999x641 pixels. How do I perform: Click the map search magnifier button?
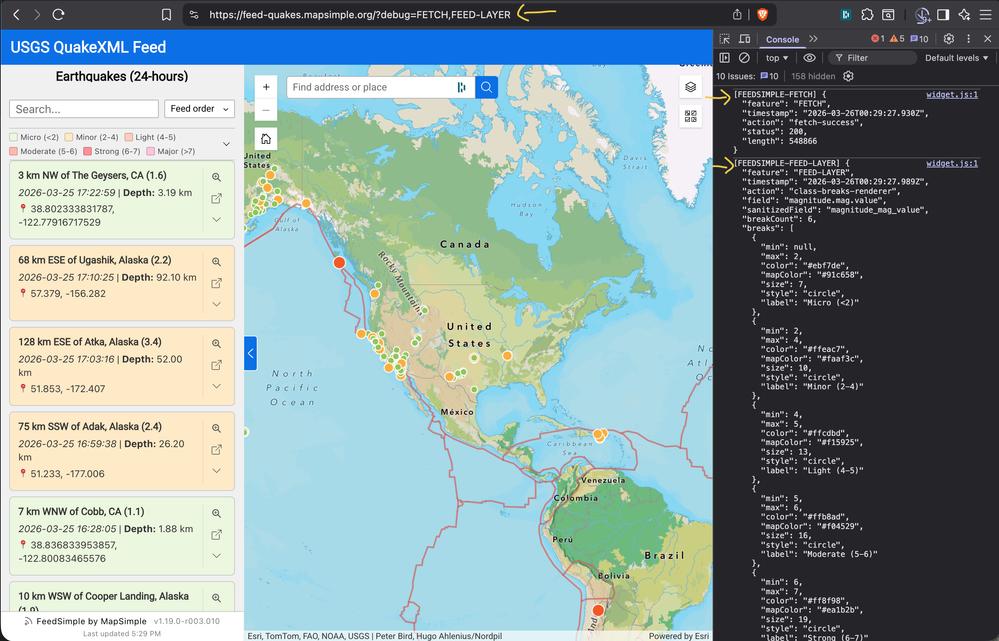pos(486,87)
